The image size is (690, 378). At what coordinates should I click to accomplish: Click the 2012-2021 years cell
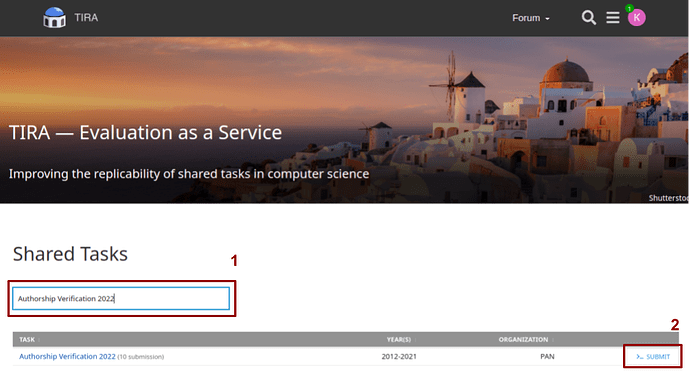point(399,356)
